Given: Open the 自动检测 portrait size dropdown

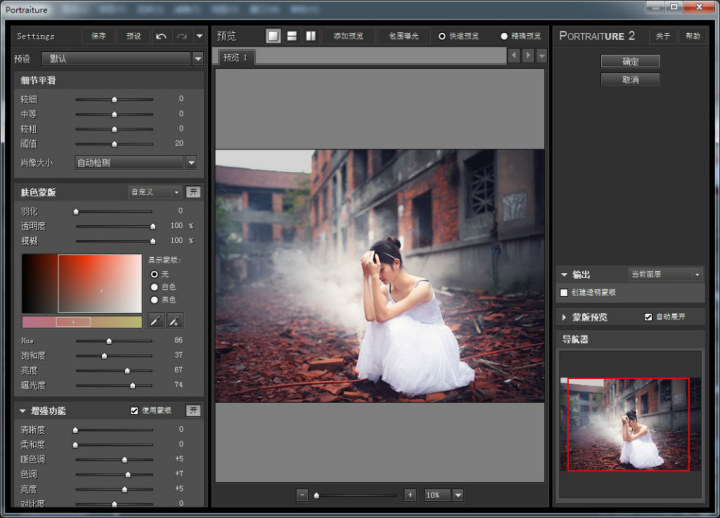Looking at the screenshot, I should click(x=136, y=163).
